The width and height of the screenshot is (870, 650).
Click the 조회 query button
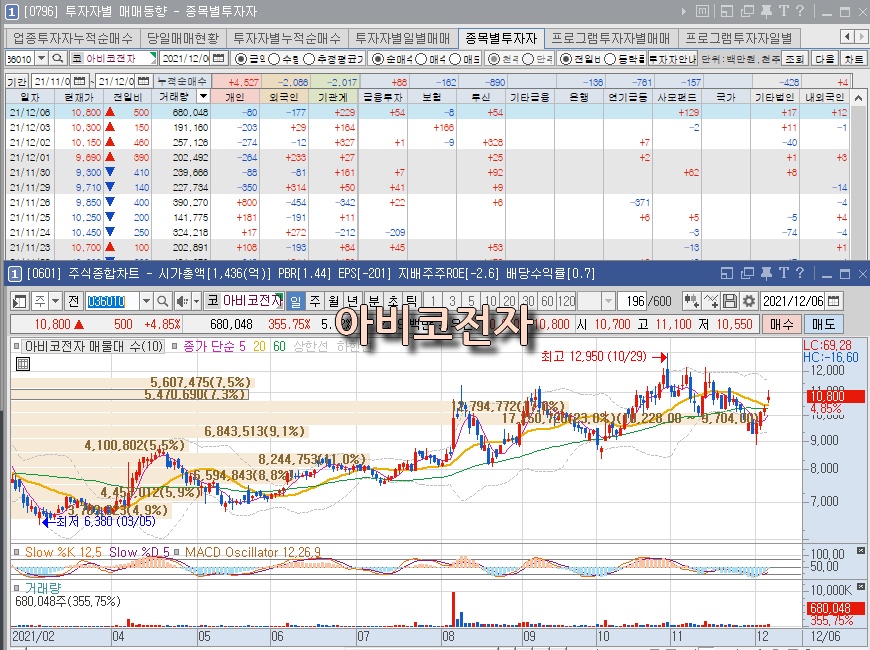pyautogui.click(x=795, y=58)
